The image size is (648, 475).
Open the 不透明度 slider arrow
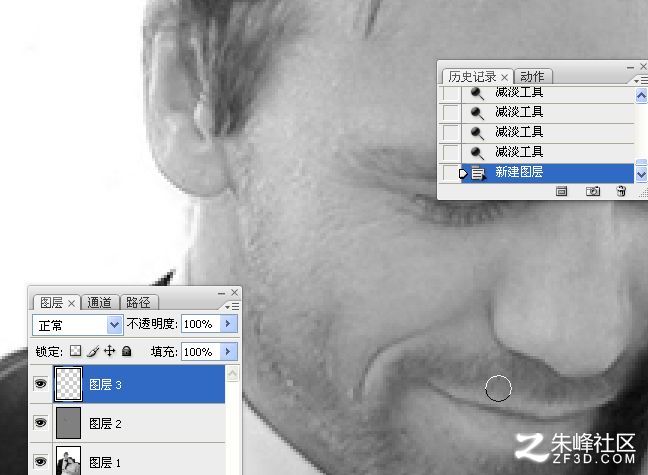coord(229,324)
